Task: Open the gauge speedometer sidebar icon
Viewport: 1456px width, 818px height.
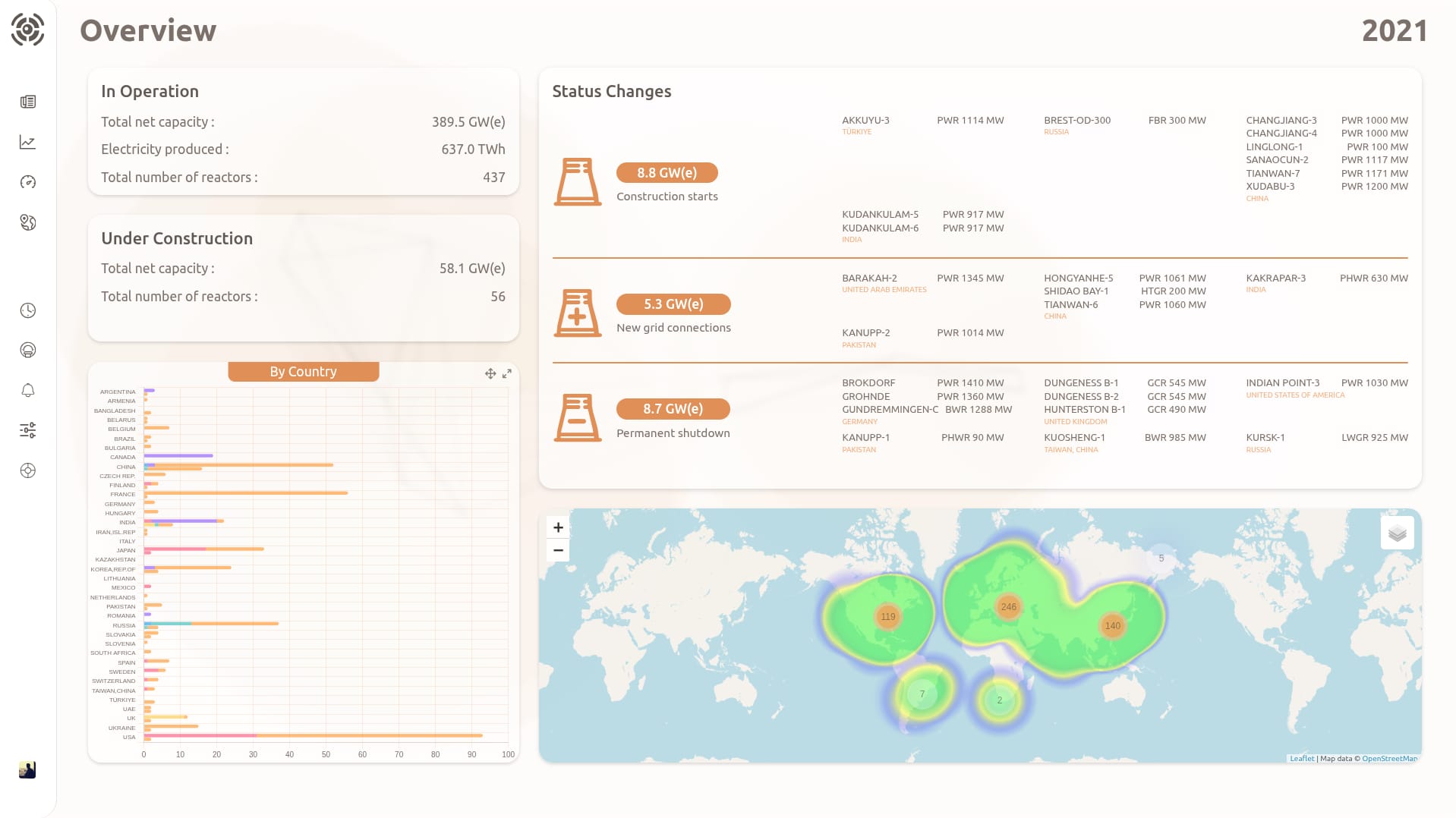Action: click(x=28, y=182)
